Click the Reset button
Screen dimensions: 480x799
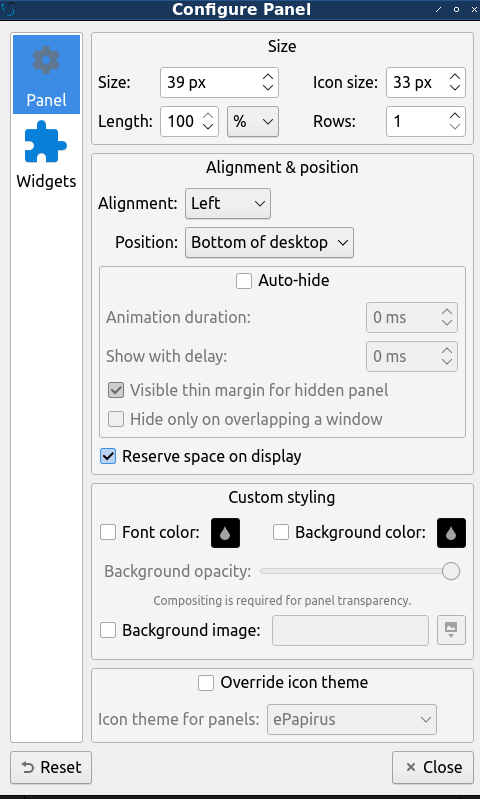click(x=51, y=767)
